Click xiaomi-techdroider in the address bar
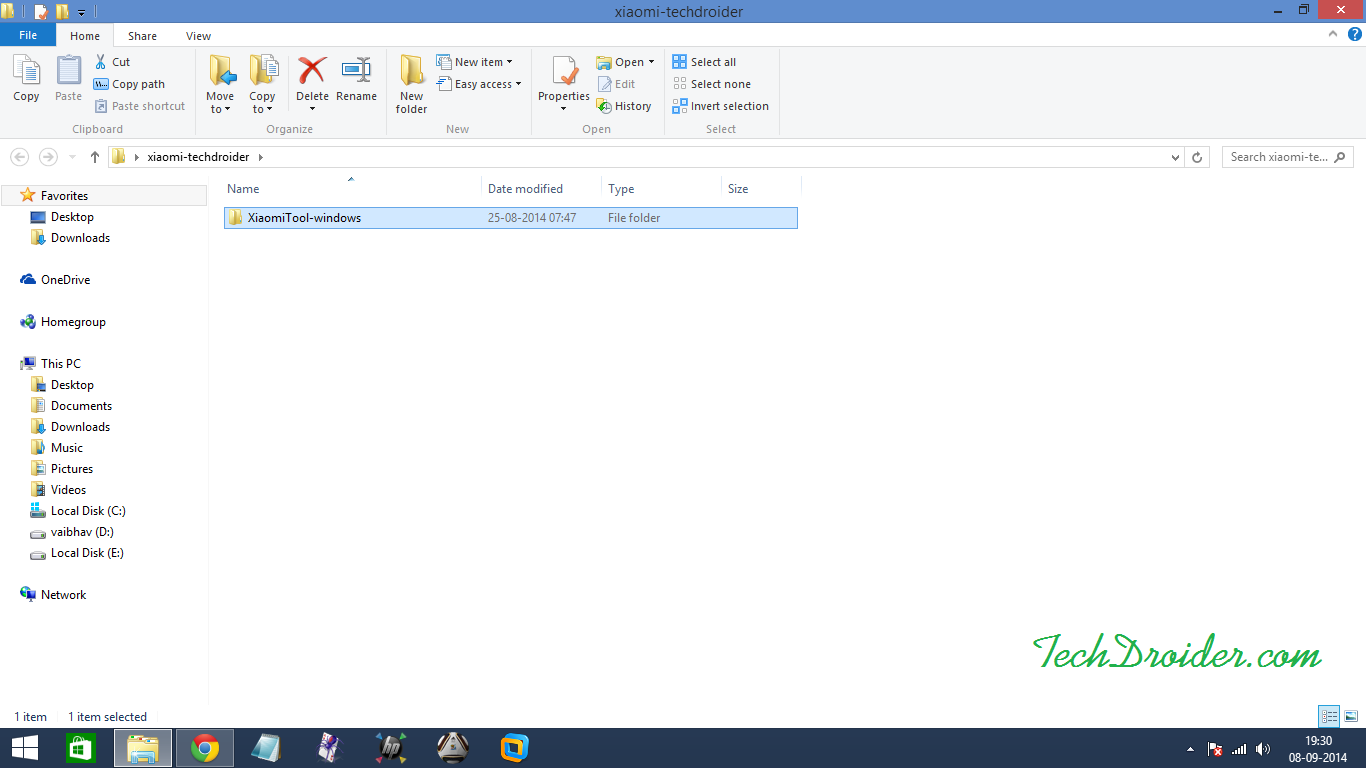This screenshot has height=768, width=1366. point(198,157)
